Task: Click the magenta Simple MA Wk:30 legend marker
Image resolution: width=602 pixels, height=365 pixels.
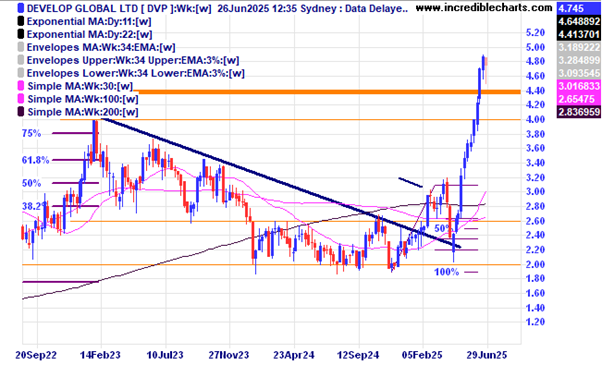Action: pos(21,86)
